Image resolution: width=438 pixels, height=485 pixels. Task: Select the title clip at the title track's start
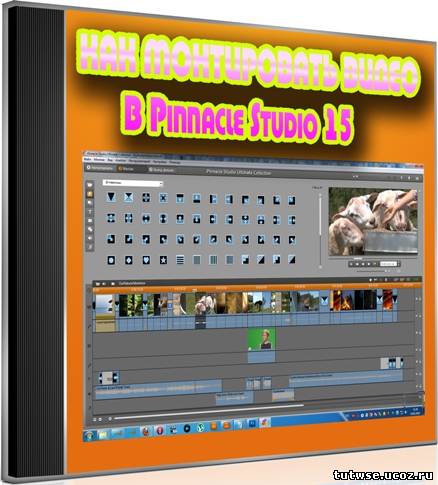click(109, 378)
